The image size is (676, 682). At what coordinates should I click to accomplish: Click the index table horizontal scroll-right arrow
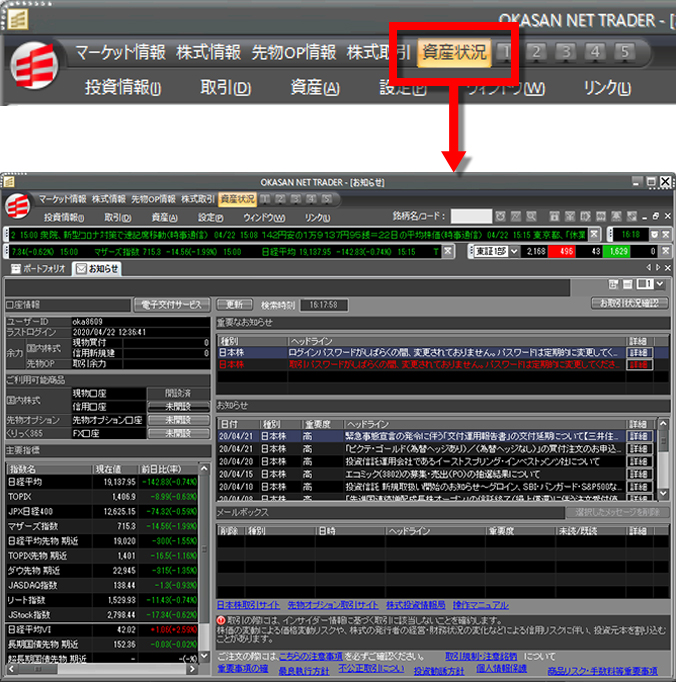tap(192, 669)
